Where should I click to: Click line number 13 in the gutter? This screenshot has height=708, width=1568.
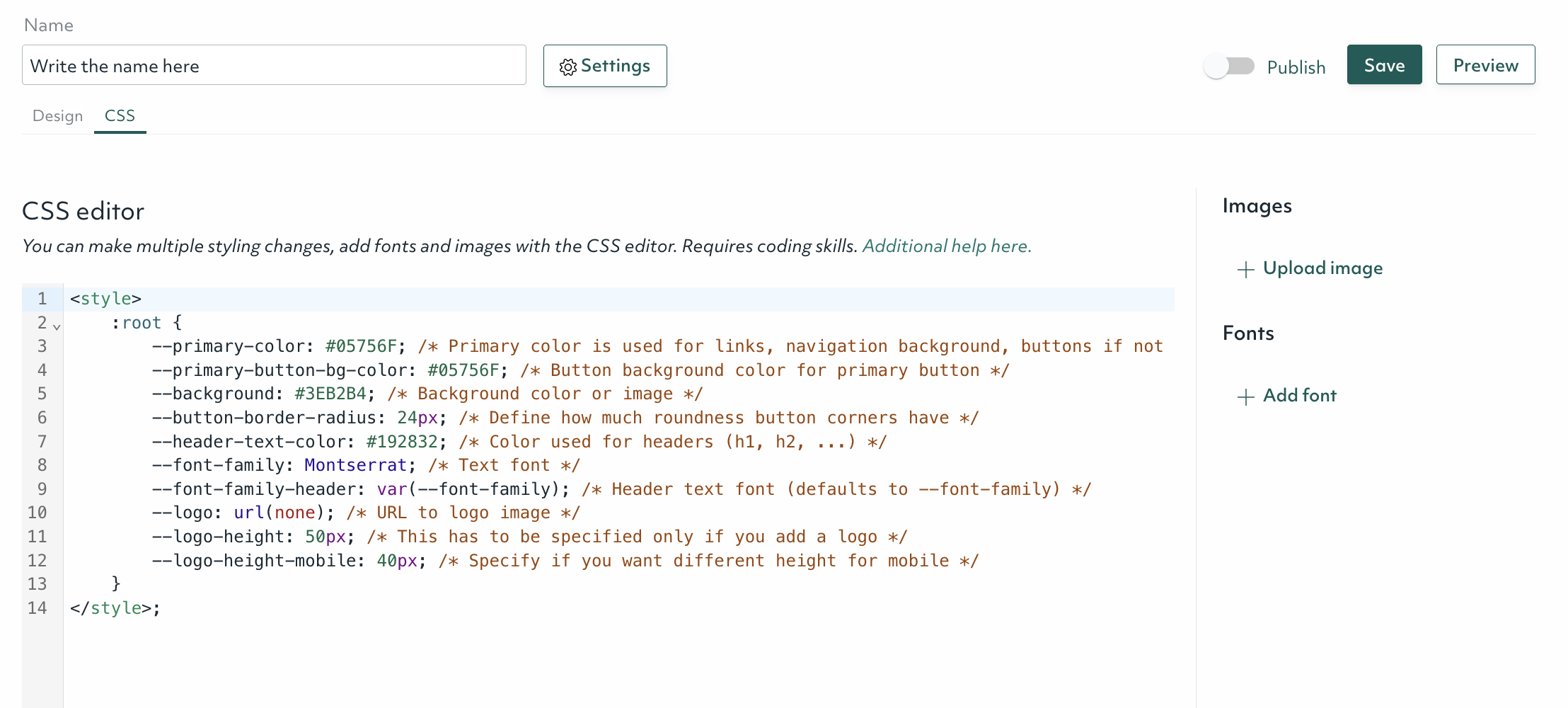pos(37,584)
